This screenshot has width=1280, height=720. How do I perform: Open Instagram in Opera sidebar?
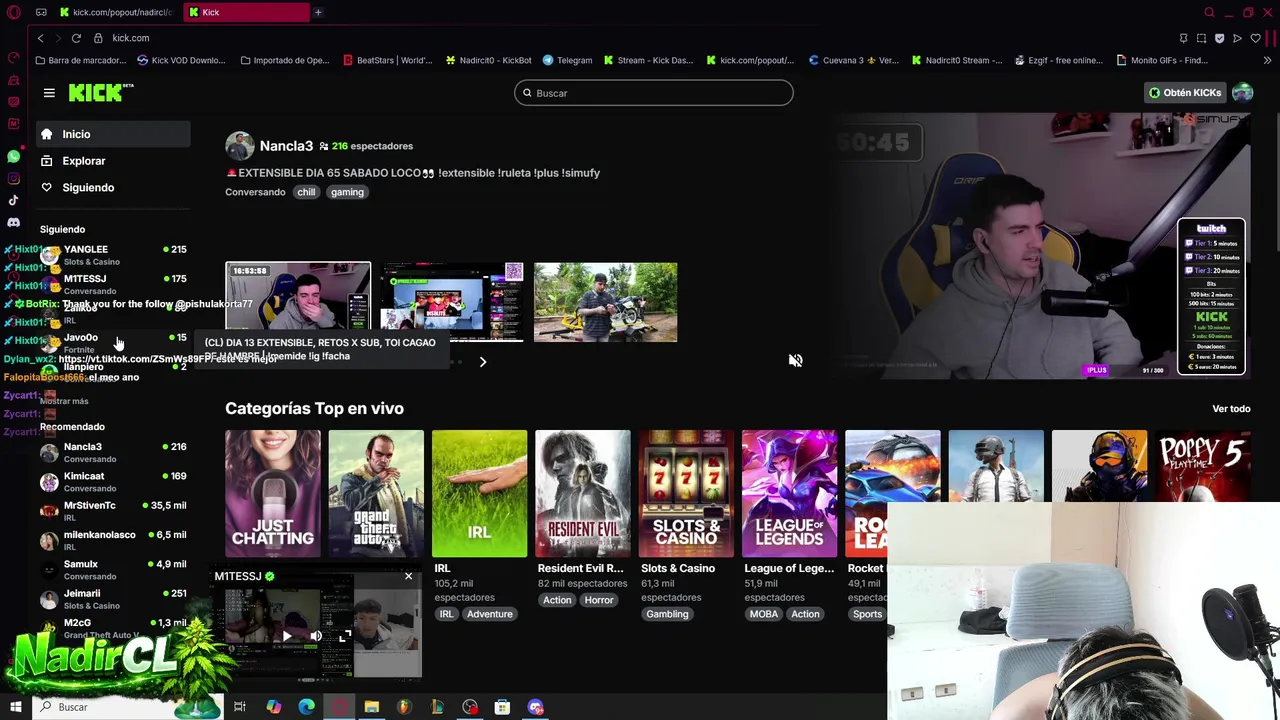tap(14, 179)
